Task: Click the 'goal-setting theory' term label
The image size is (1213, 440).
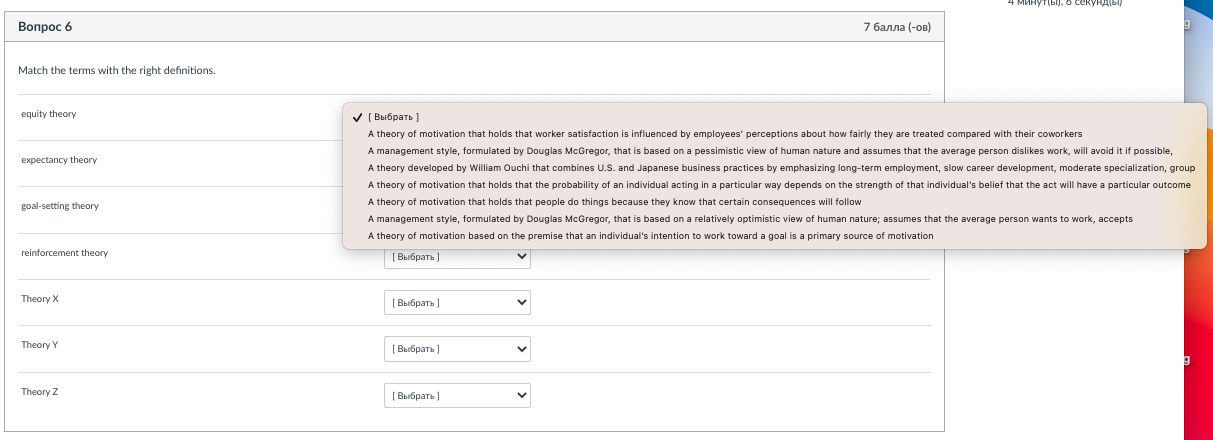Action: 60,206
